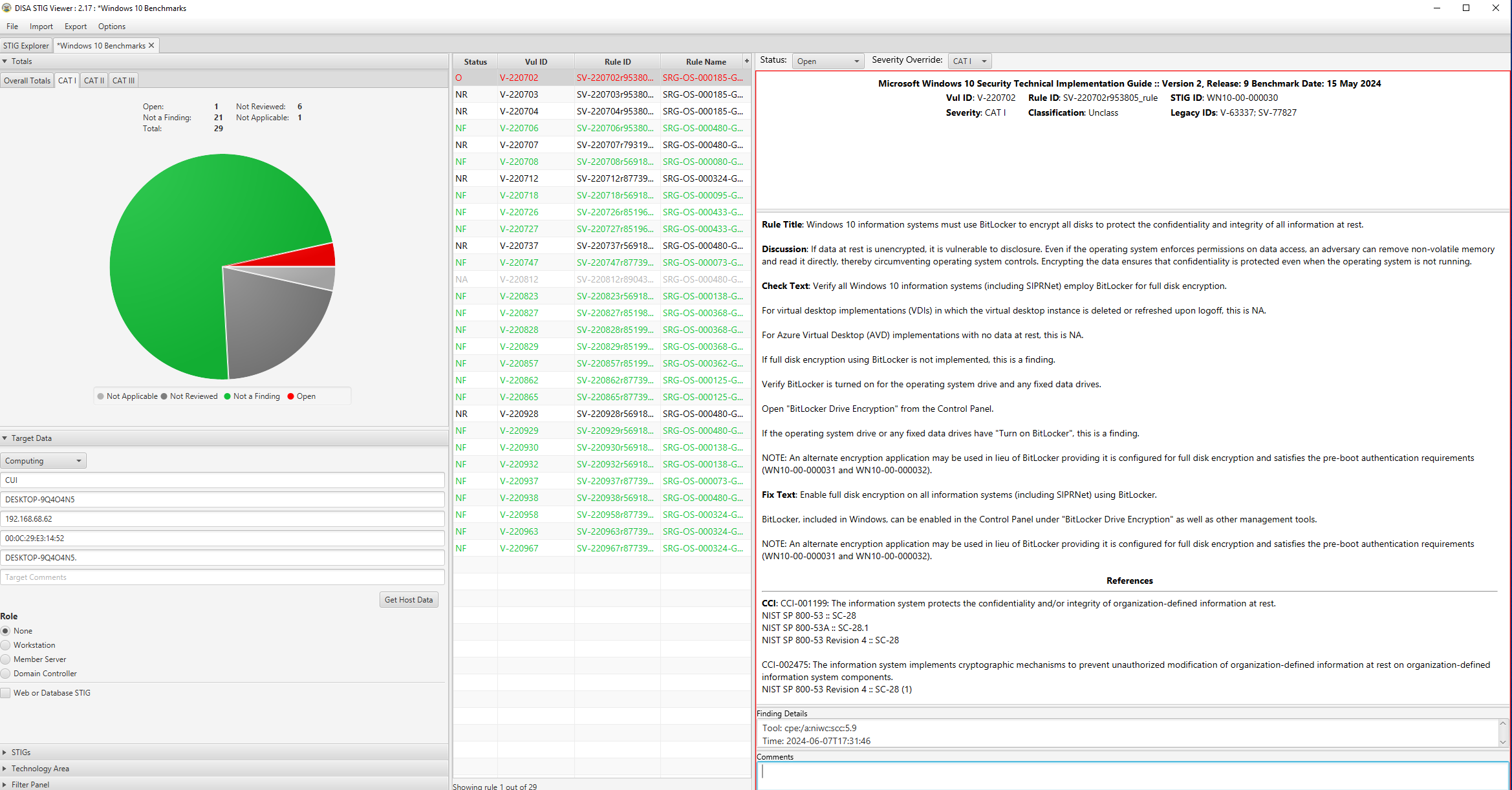Click Finding Details scroll down arrow

(1503, 742)
